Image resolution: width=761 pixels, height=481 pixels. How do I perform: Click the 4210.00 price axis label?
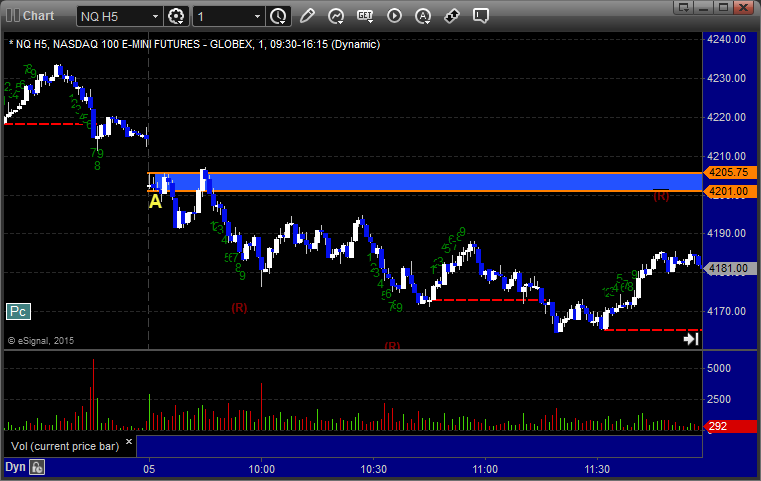[727, 156]
